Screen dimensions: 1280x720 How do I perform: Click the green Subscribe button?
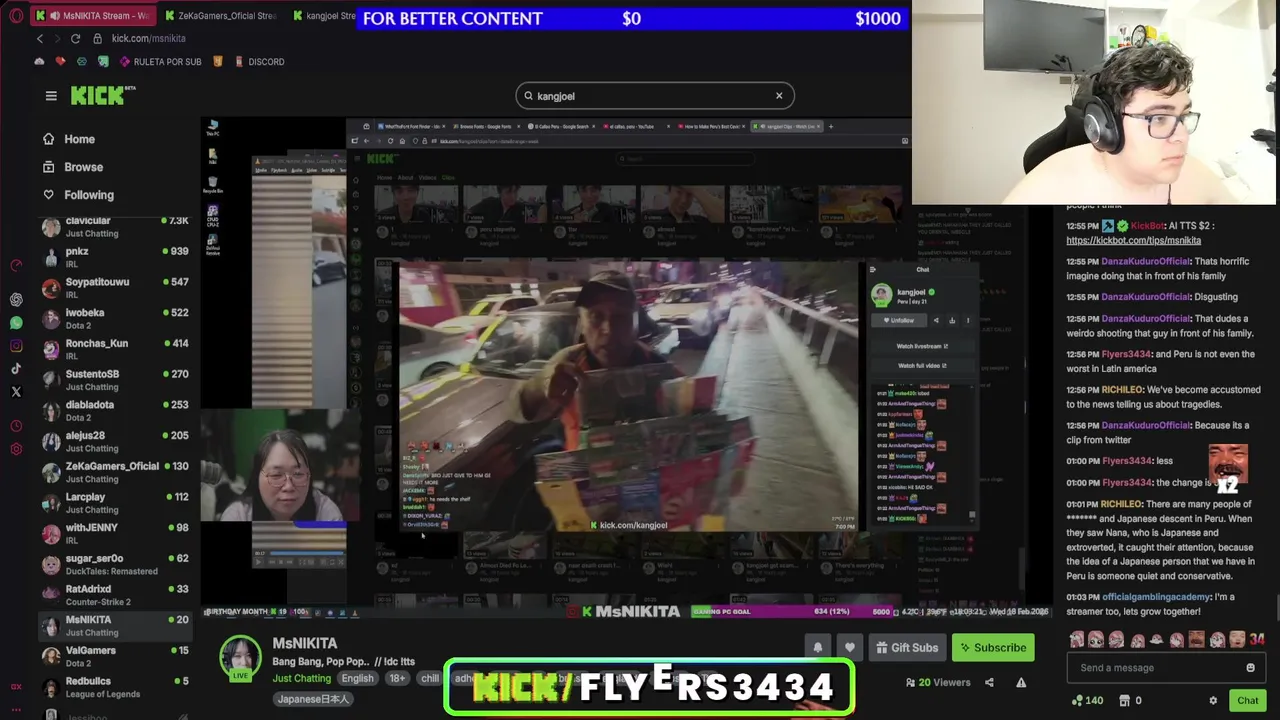pyautogui.click(x=993, y=648)
